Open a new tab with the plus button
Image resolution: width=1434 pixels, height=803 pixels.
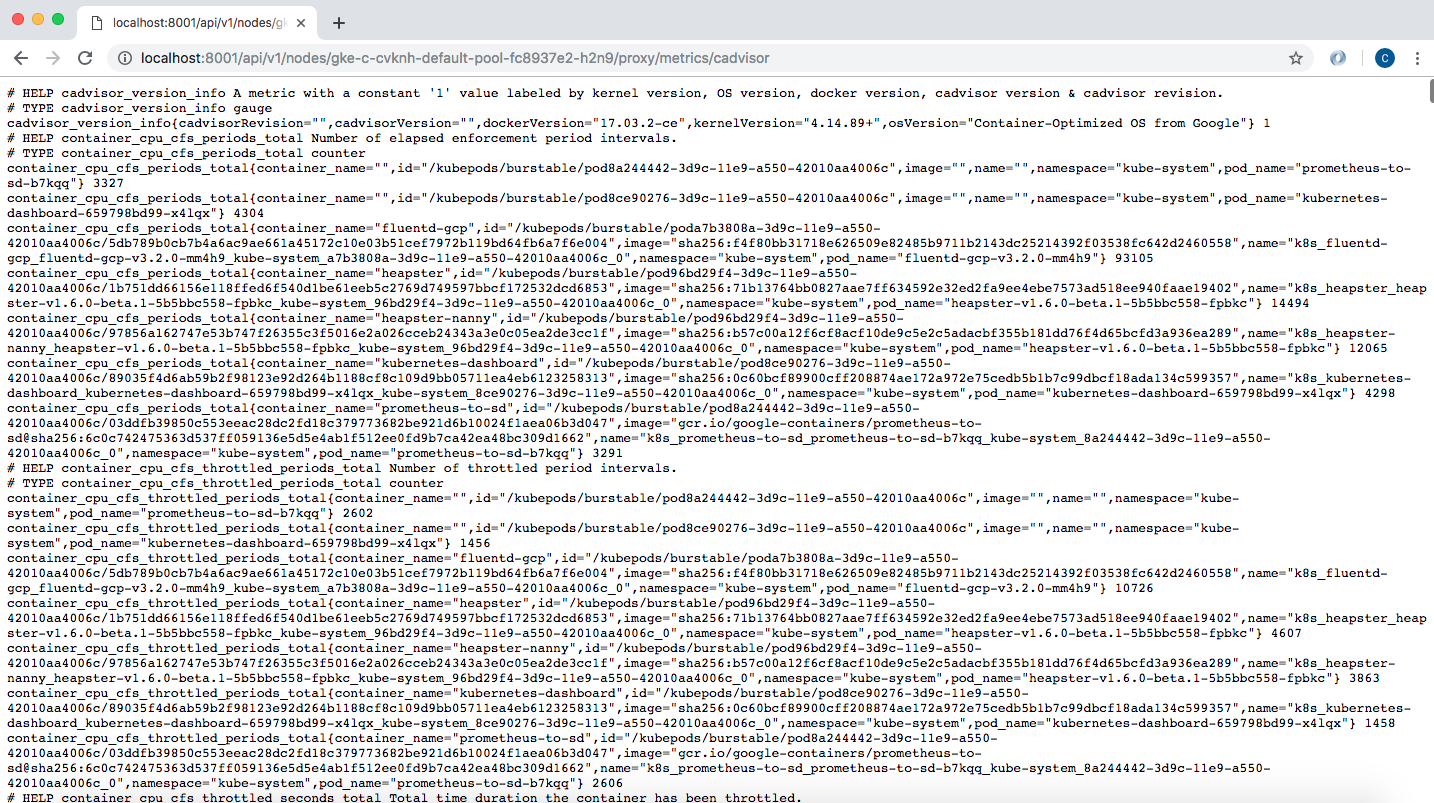point(339,23)
